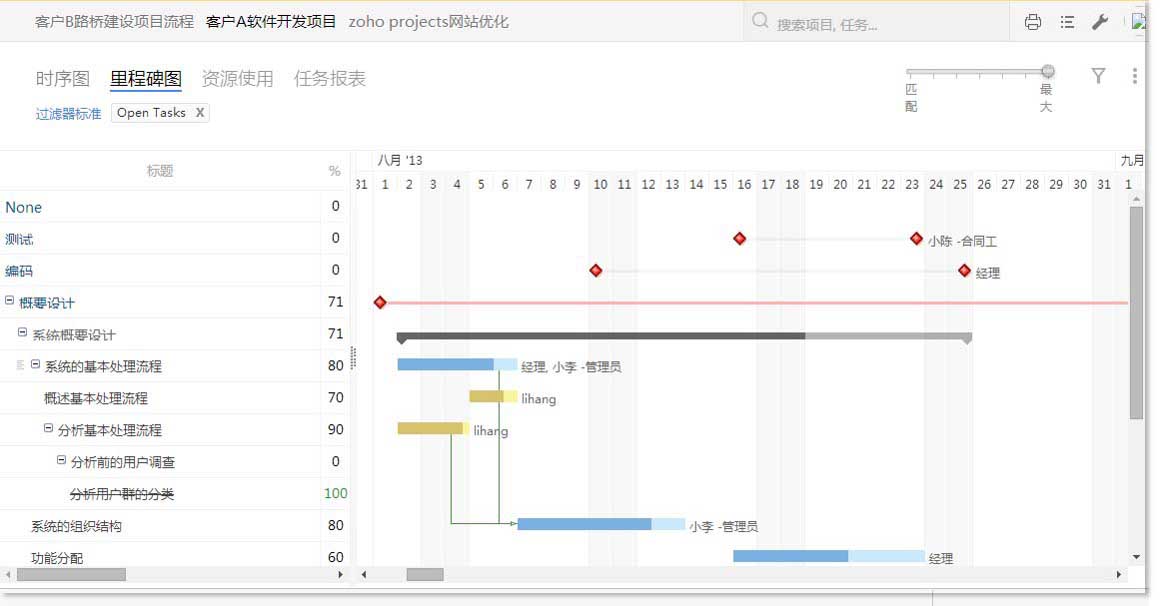Click the Gantt horizontal scroll right arrow

pyautogui.click(x=1118, y=575)
